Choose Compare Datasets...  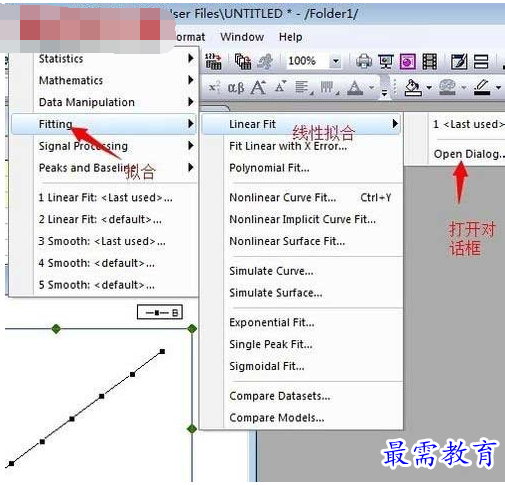click(301, 396)
